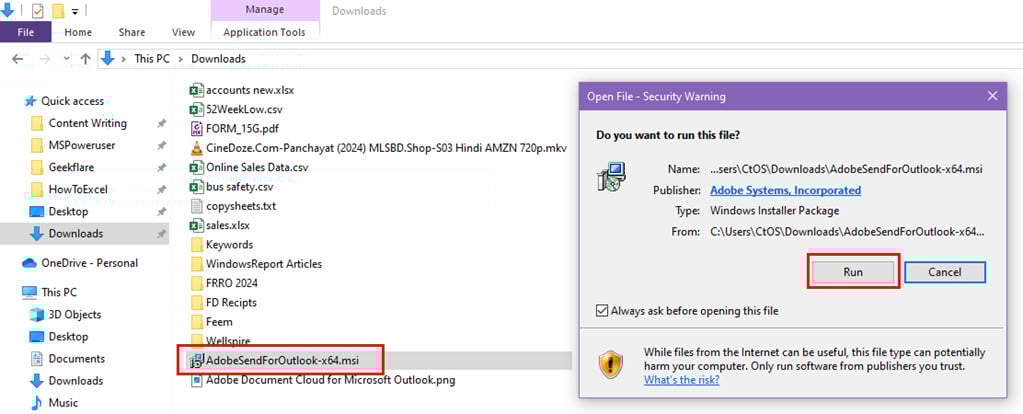Image resolution: width=1023 pixels, height=414 pixels.
Task: Open the What's the risk? link
Action: [x=681, y=379]
